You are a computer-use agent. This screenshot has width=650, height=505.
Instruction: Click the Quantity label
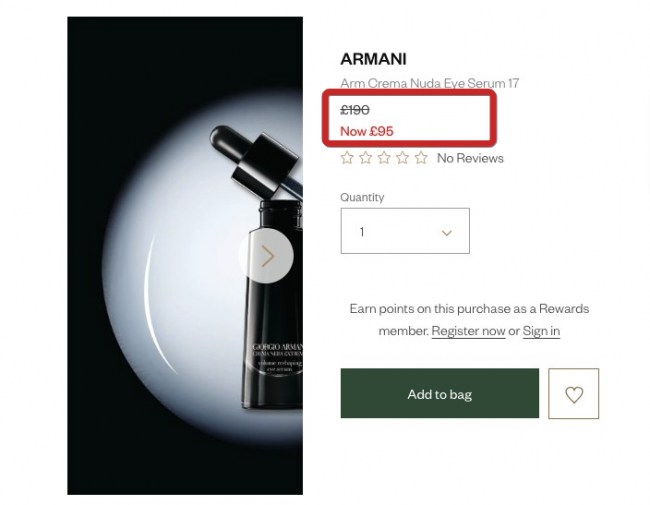(362, 197)
